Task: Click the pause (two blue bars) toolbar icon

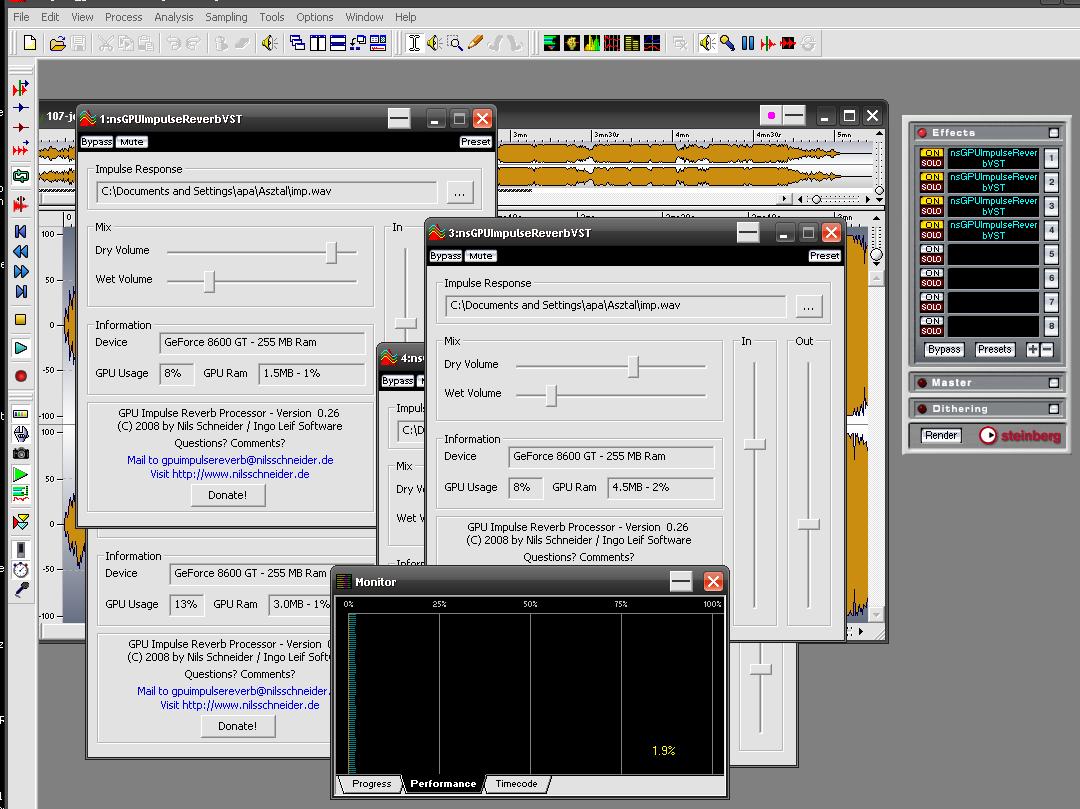Action: click(747, 43)
